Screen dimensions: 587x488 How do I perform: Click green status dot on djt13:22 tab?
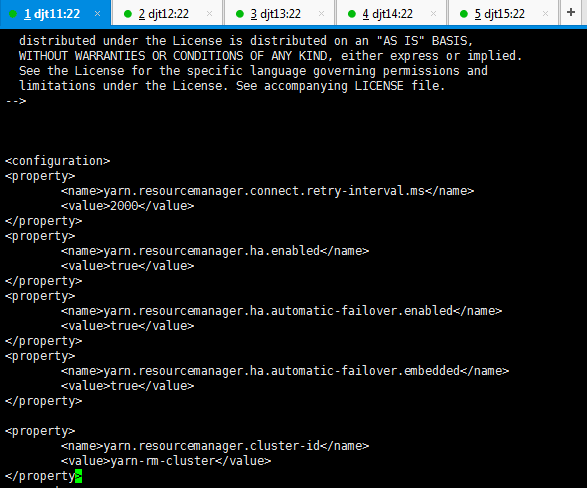point(240,14)
